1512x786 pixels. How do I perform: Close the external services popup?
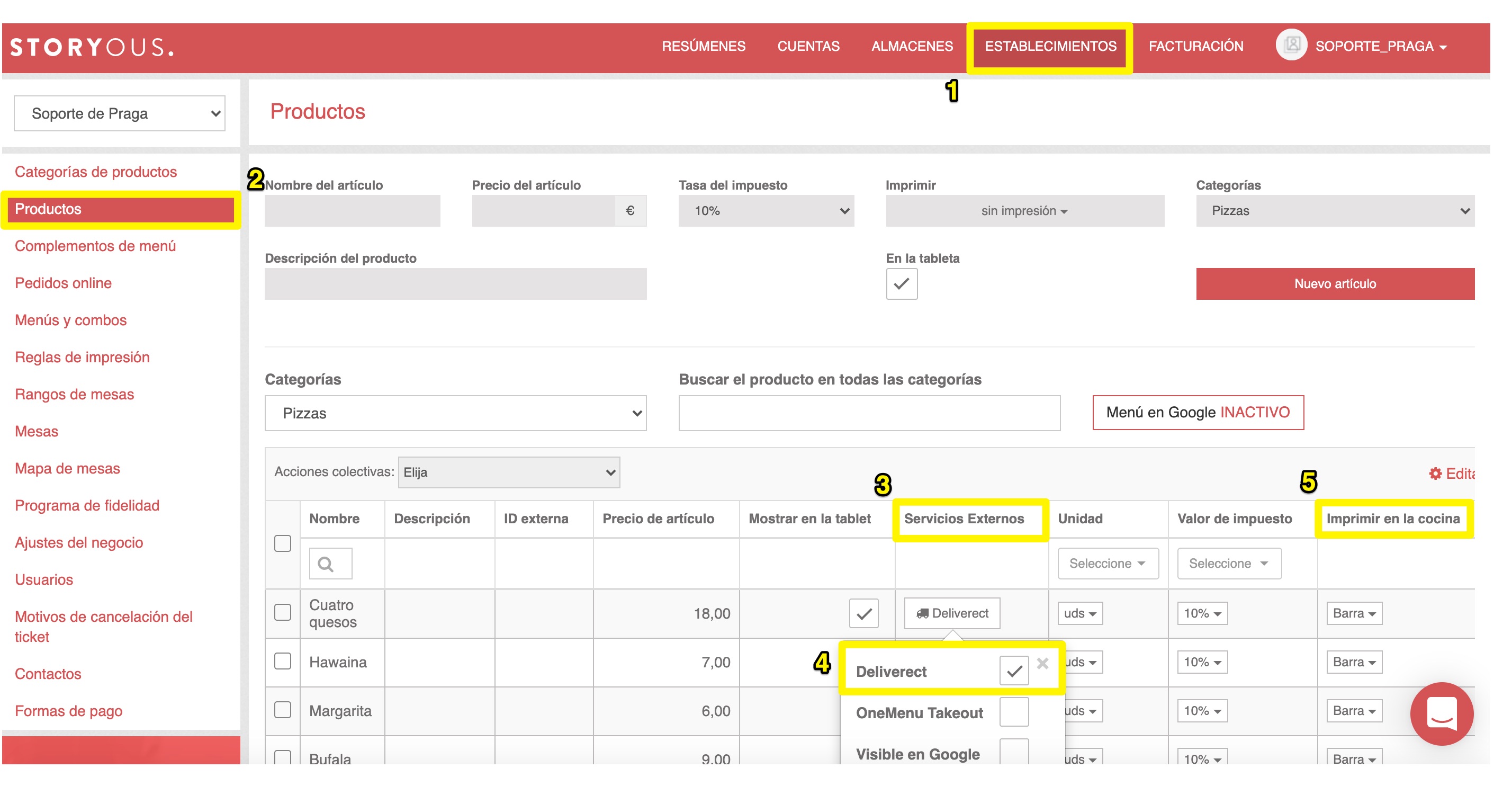1042,663
